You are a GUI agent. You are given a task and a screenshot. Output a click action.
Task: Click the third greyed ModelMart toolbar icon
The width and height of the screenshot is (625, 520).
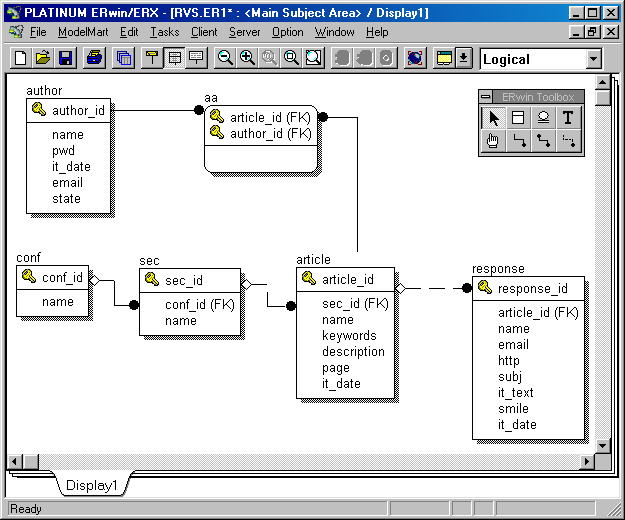pos(386,58)
